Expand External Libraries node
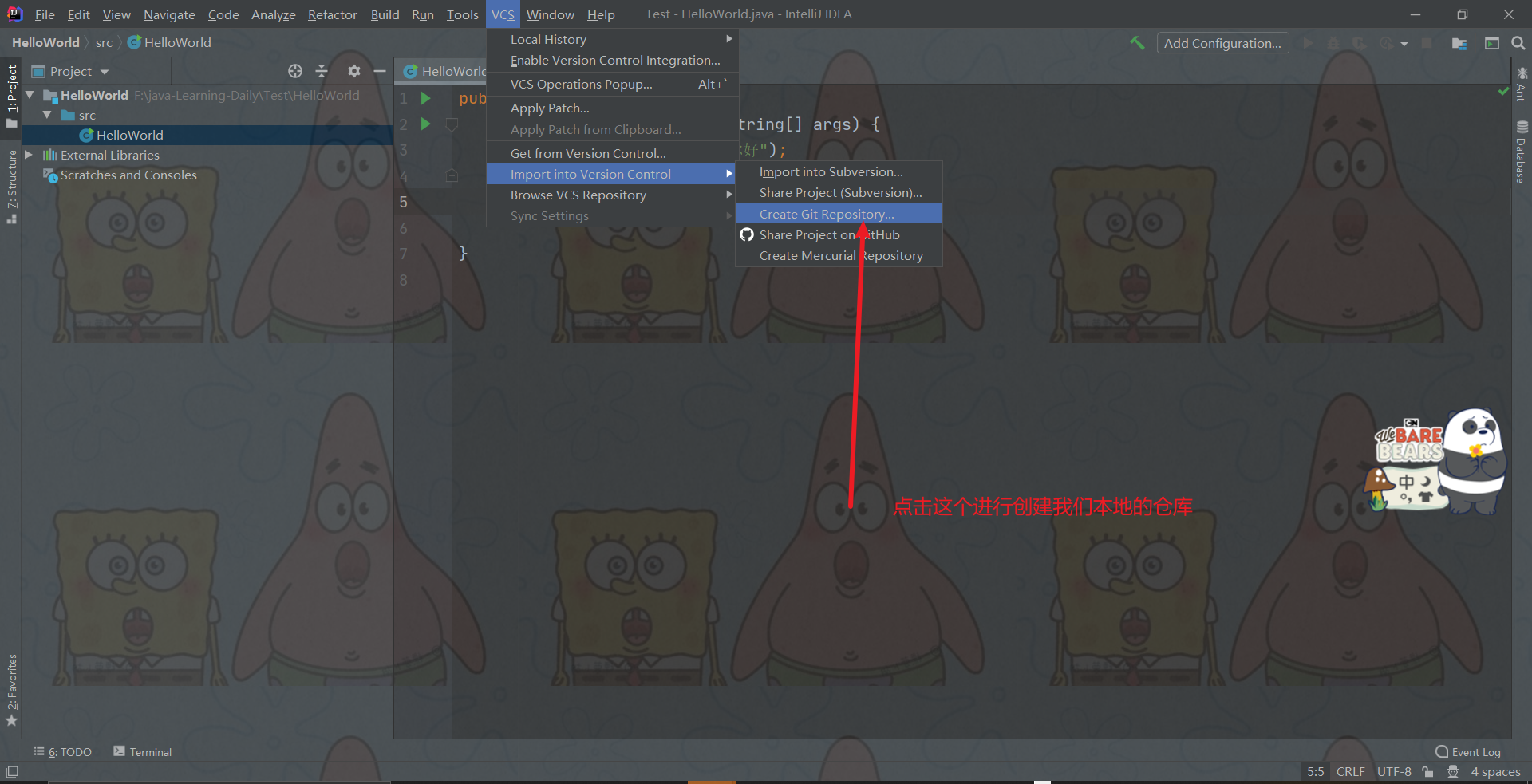Viewport: 1532px width, 784px height. pos(30,155)
